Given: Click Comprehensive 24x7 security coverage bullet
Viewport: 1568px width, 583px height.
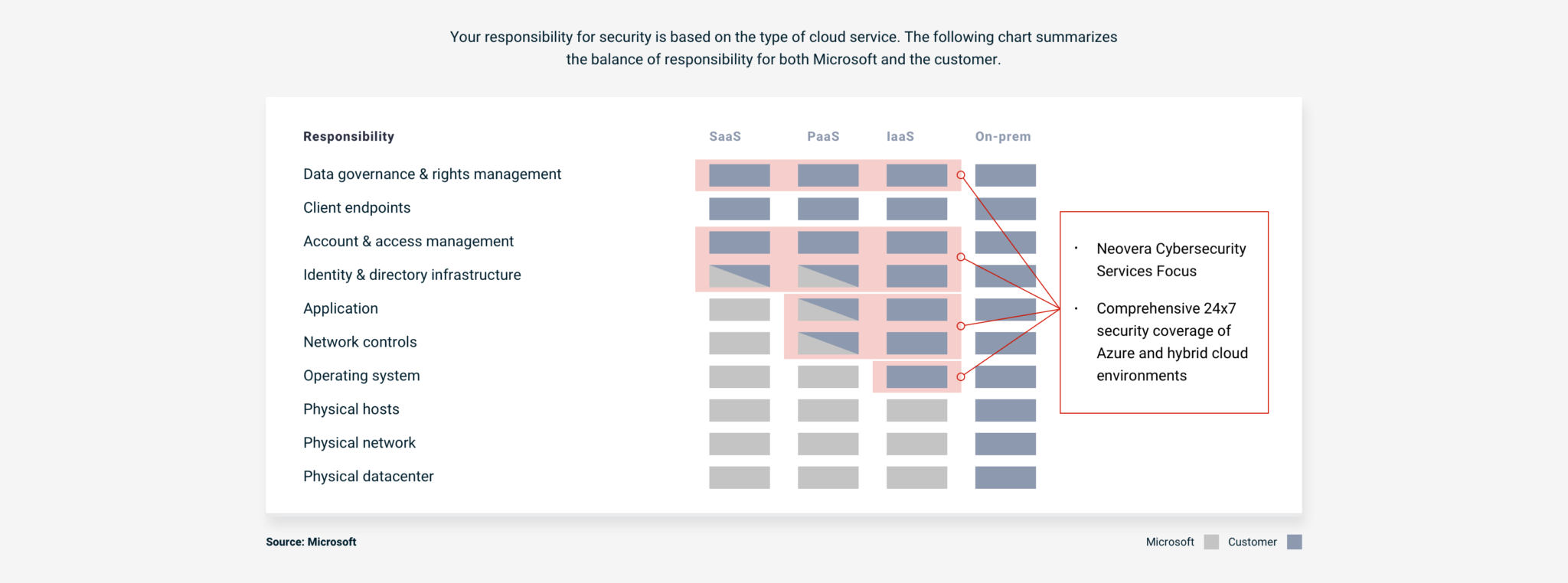Looking at the screenshot, I should pos(1171,342).
